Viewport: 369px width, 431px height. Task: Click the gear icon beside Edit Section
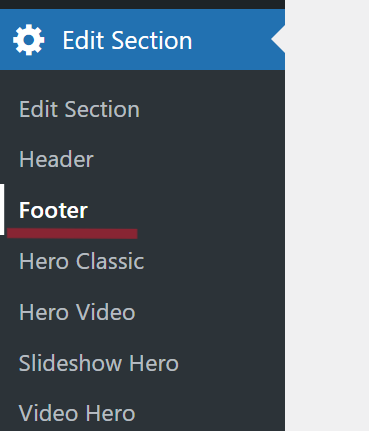(x=29, y=40)
